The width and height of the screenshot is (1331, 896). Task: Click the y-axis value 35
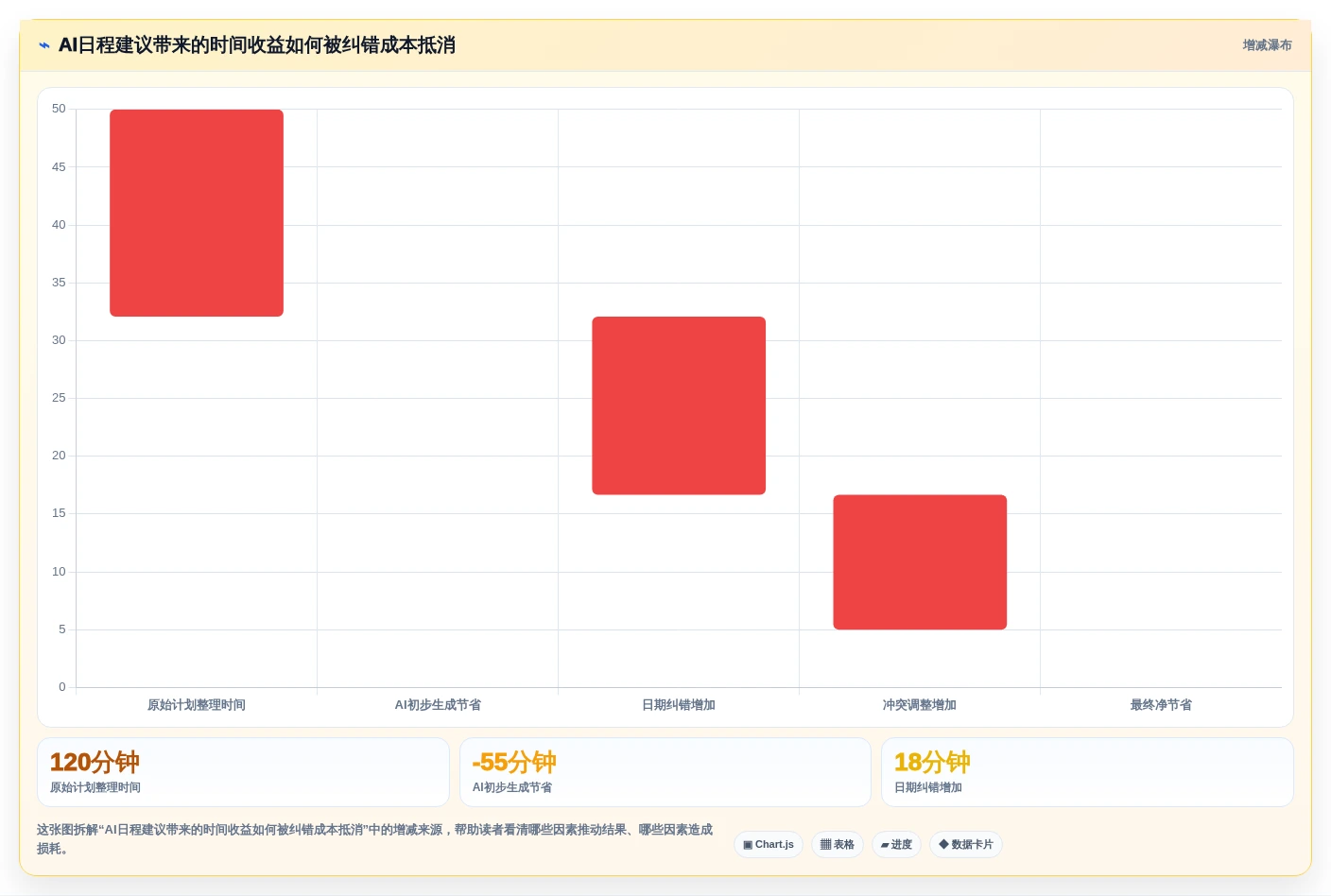click(59, 283)
